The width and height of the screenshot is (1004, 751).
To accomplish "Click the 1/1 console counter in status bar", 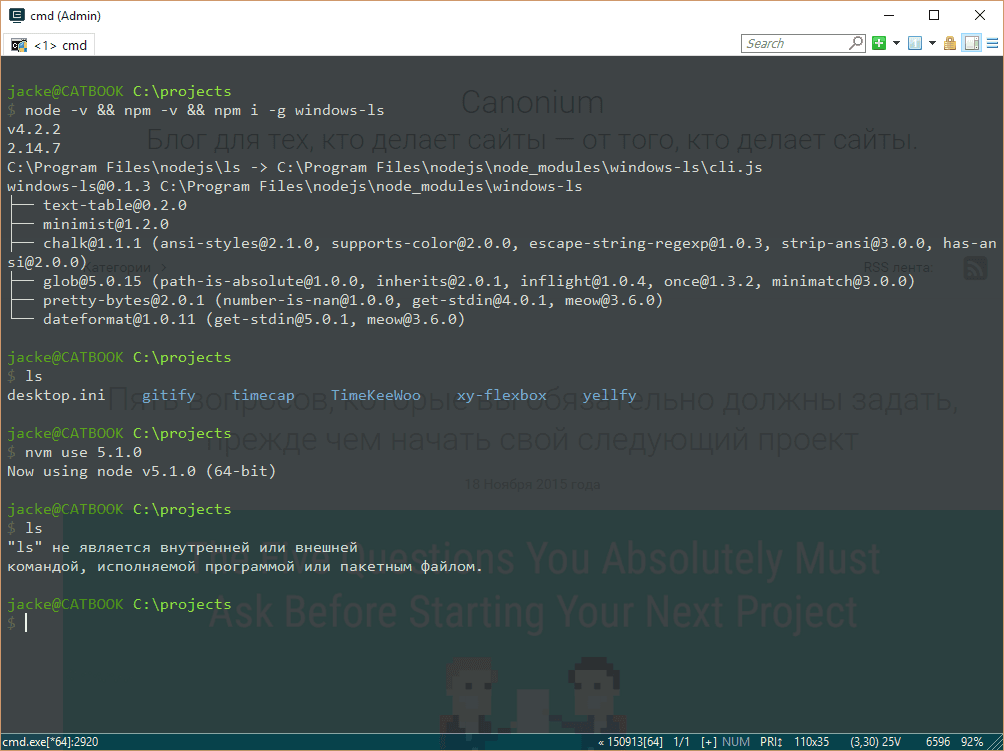I will [683, 742].
